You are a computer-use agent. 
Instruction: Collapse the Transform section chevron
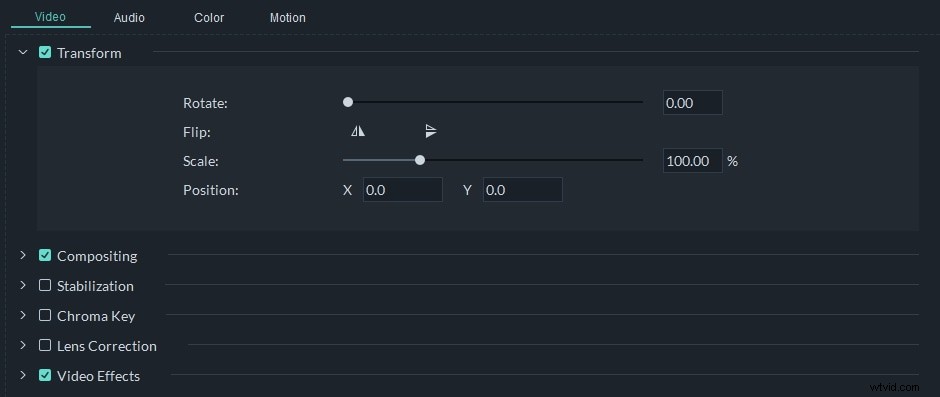tap(23, 52)
